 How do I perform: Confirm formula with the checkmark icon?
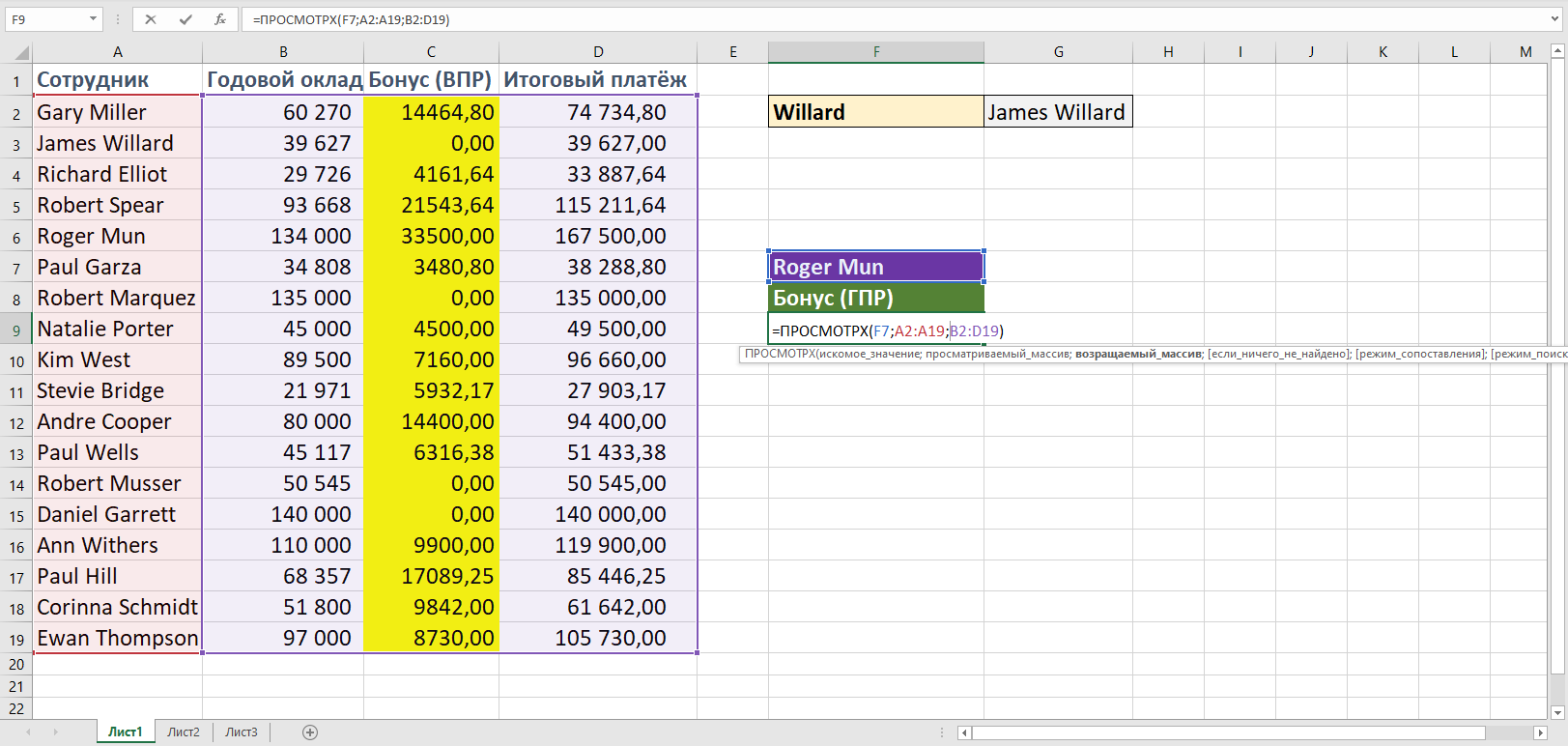coord(185,19)
